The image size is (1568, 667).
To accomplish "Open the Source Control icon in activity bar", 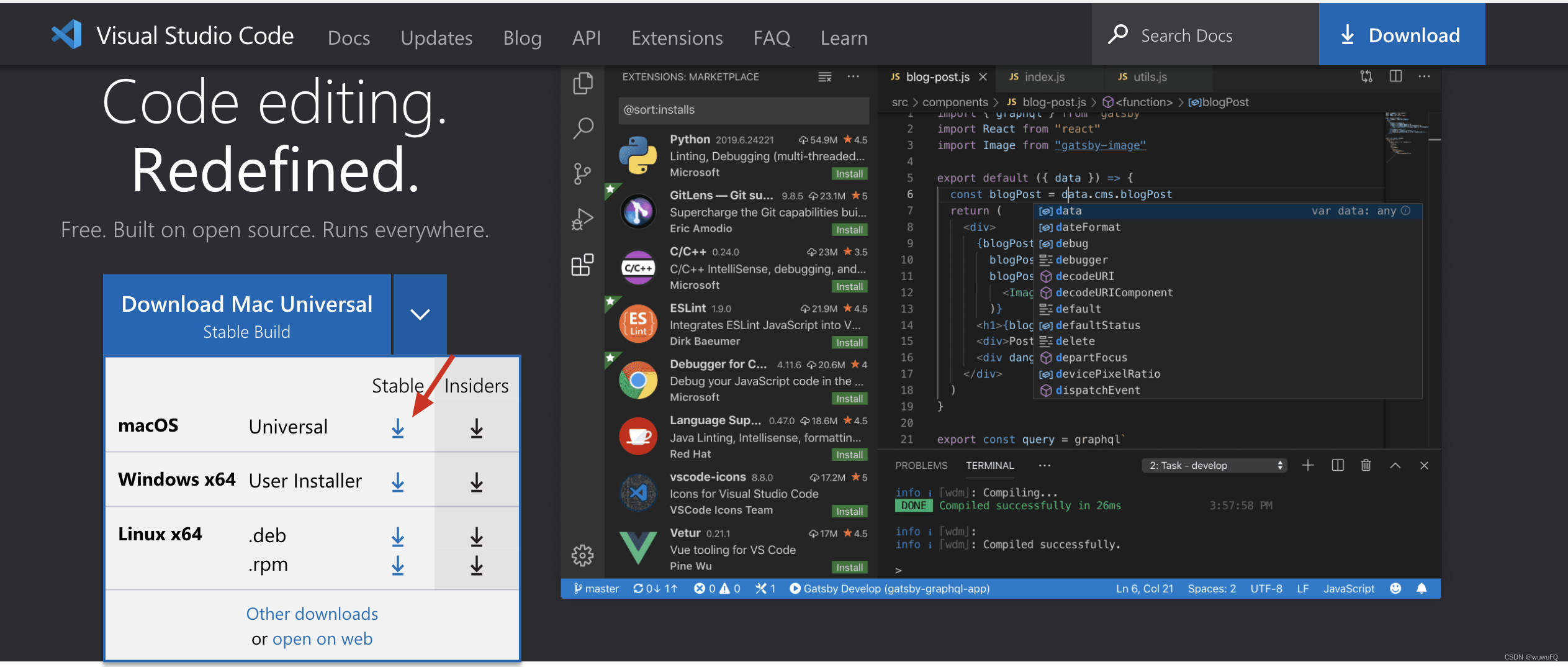I will [583, 174].
